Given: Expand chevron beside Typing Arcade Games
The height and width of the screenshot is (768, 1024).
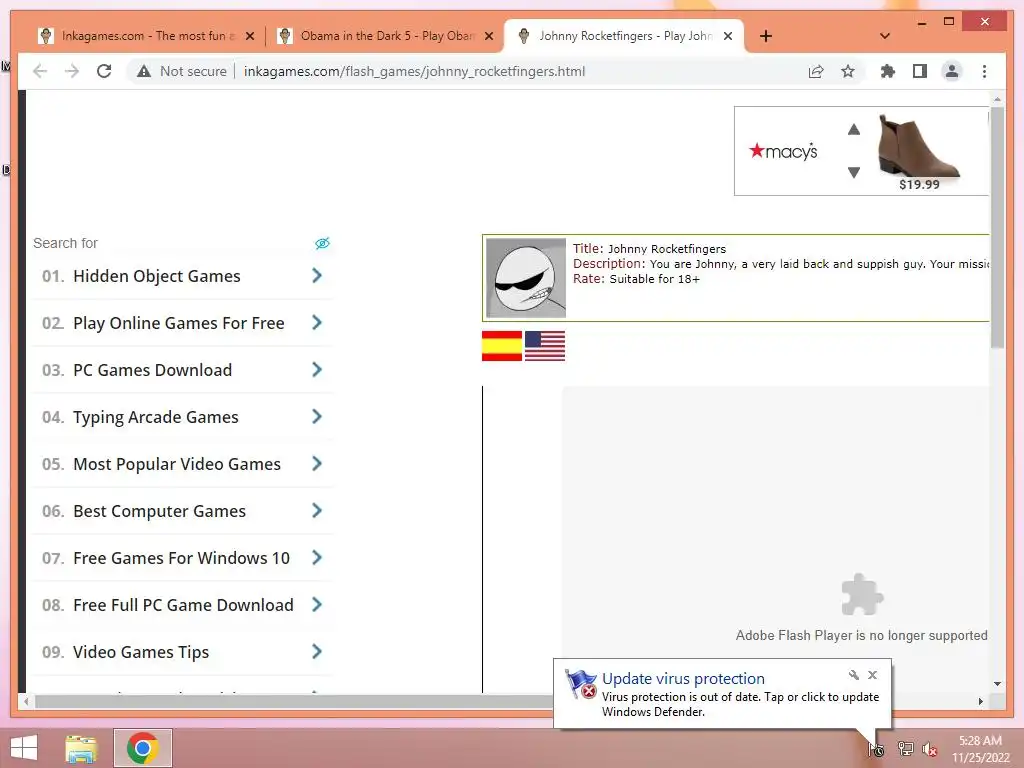Looking at the screenshot, I should 317,417.
